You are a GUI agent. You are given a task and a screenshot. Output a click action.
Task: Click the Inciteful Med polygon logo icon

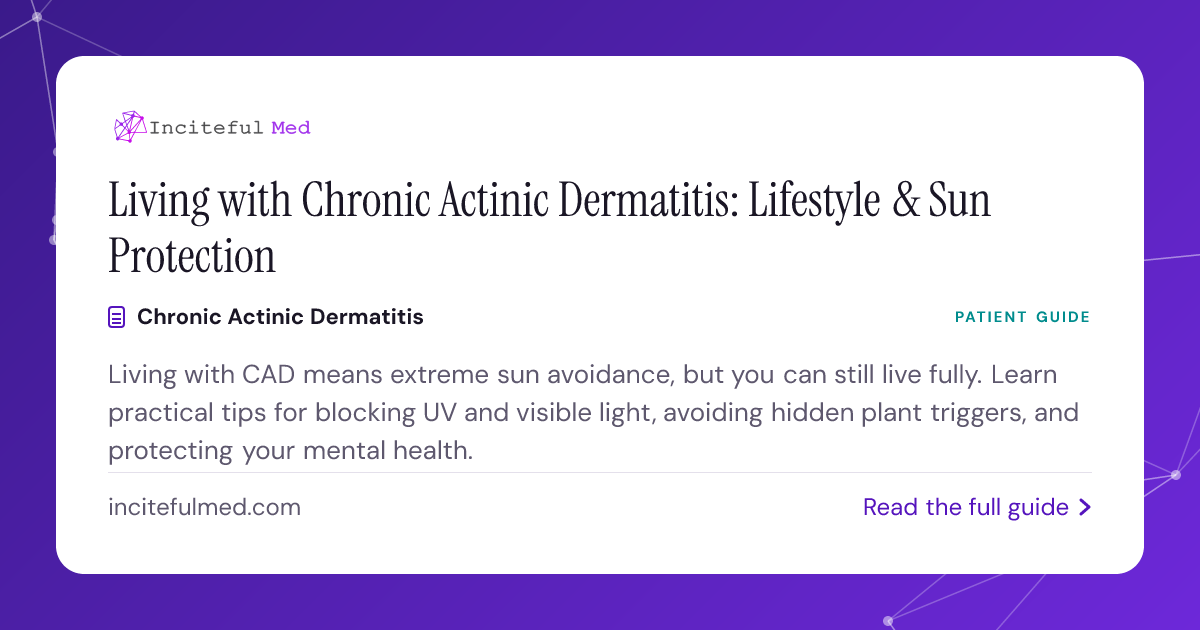click(x=130, y=126)
